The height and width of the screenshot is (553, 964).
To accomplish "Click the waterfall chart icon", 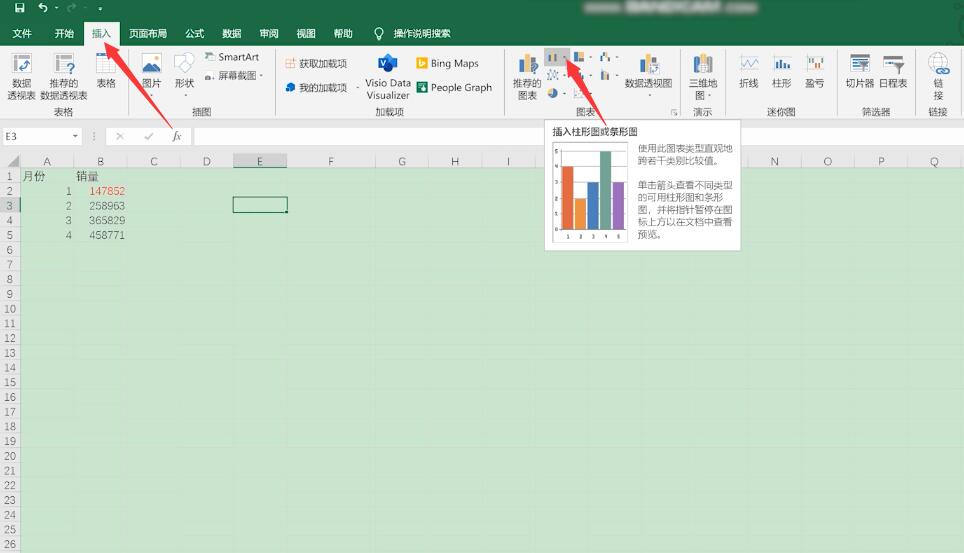I will 605,57.
